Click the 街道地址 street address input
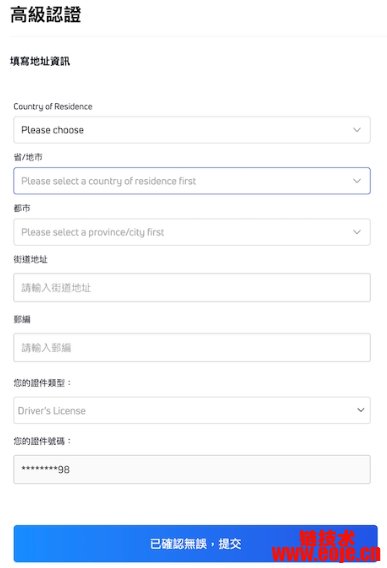Image resolution: width=387 pixels, height=568 pixels. tap(192, 288)
